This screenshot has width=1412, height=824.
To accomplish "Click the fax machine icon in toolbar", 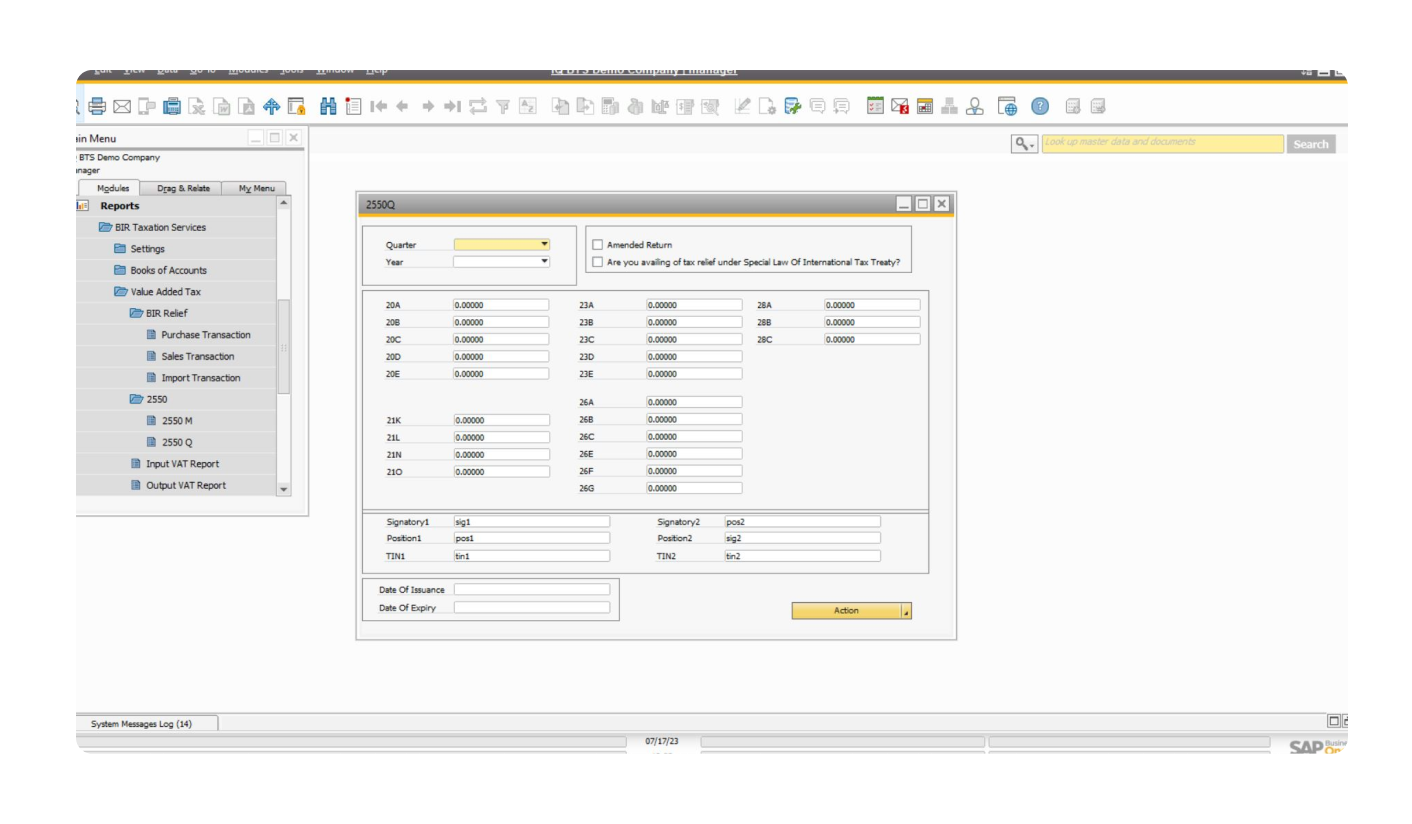I will pos(172,106).
